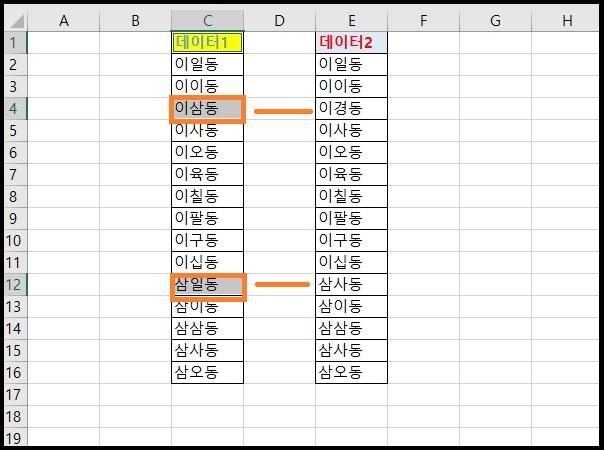Select column A header
Viewport: 604px width, 450px height.
click(64, 21)
